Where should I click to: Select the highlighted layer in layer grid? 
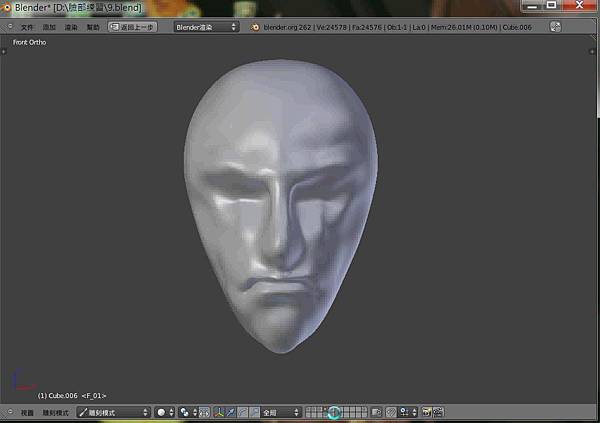(x=335, y=412)
